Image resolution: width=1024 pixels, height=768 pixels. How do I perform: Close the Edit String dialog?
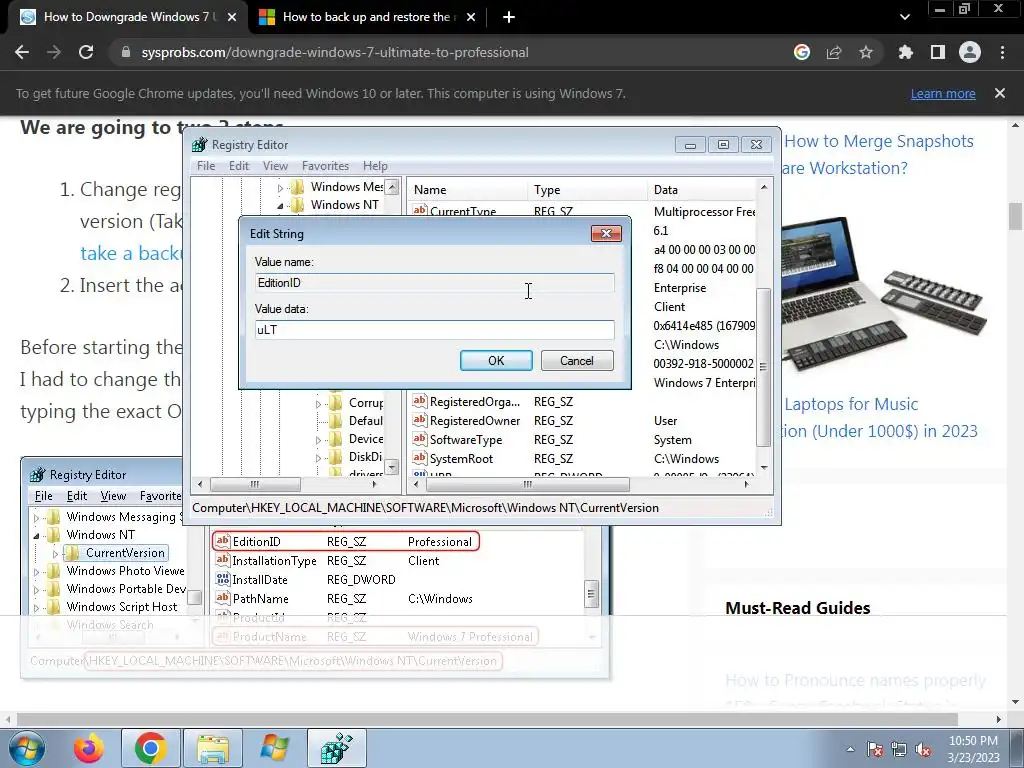(606, 234)
